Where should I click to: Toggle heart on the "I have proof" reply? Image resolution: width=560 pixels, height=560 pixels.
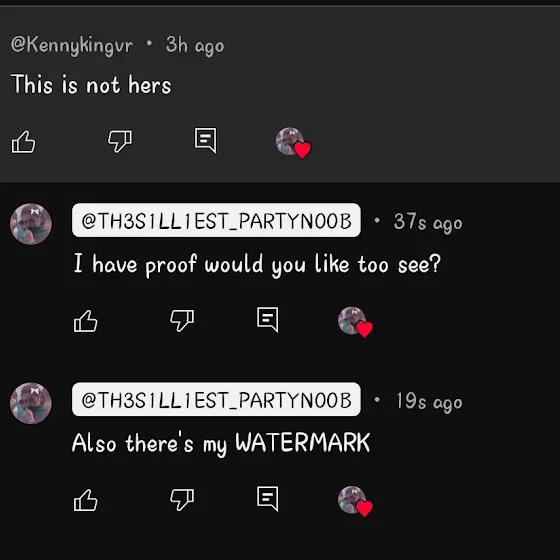click(x=355, y=322)
